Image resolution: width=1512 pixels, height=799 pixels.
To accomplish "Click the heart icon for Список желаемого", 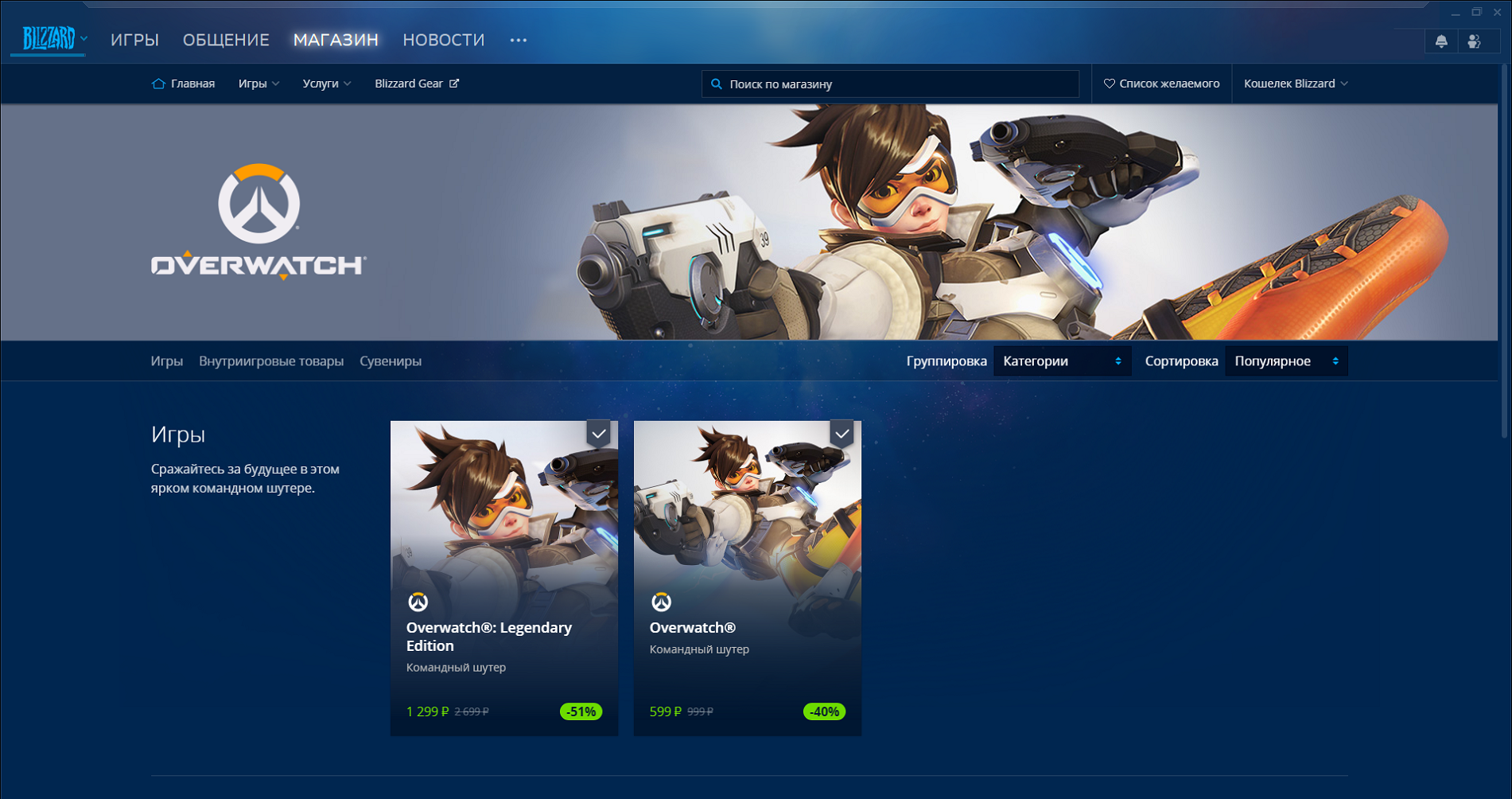I will tap(1109, 84).
